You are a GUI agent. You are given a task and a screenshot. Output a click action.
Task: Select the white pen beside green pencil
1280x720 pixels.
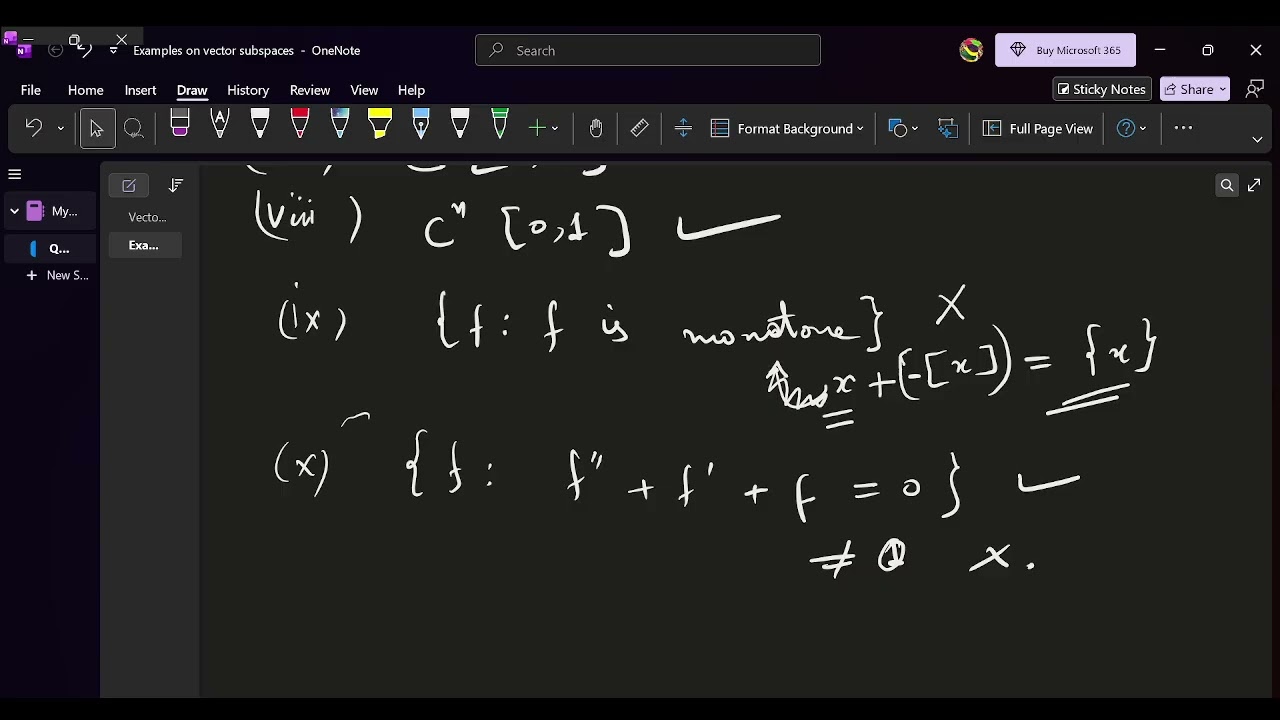click(460, 124)
